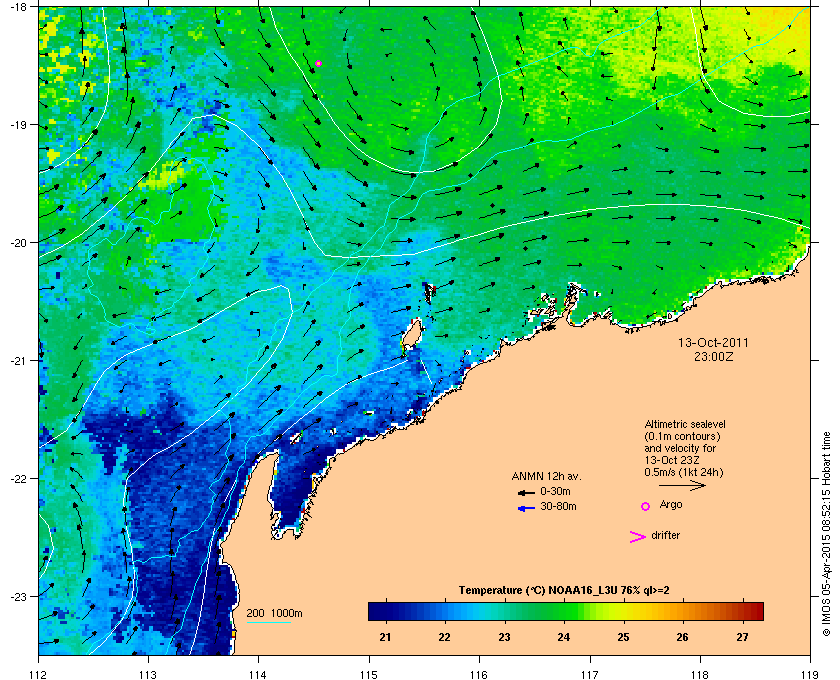Click the date text 13-Oct-2011

(x=713, y=343)
